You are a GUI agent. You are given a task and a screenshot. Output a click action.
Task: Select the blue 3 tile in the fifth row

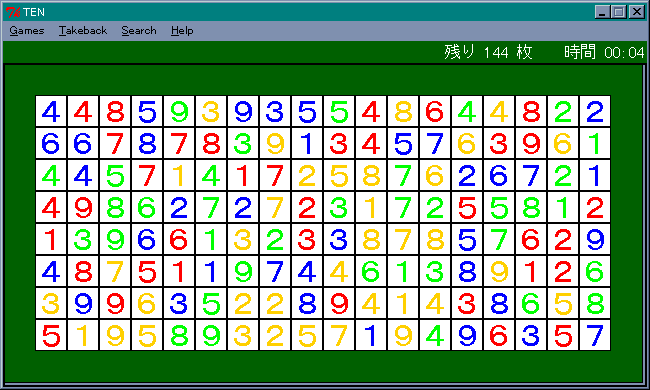pos(339,239)
